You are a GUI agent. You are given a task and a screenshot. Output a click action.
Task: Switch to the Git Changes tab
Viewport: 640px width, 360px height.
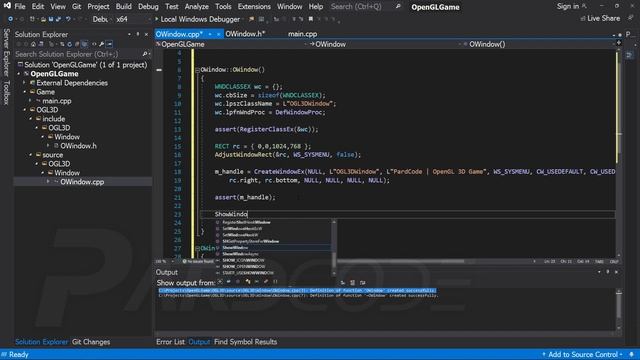pos(91,342)
